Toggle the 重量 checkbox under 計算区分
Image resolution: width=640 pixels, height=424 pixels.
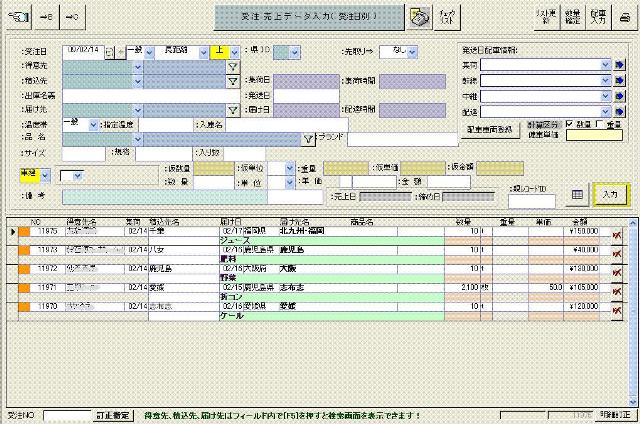[x=600, y=124]
